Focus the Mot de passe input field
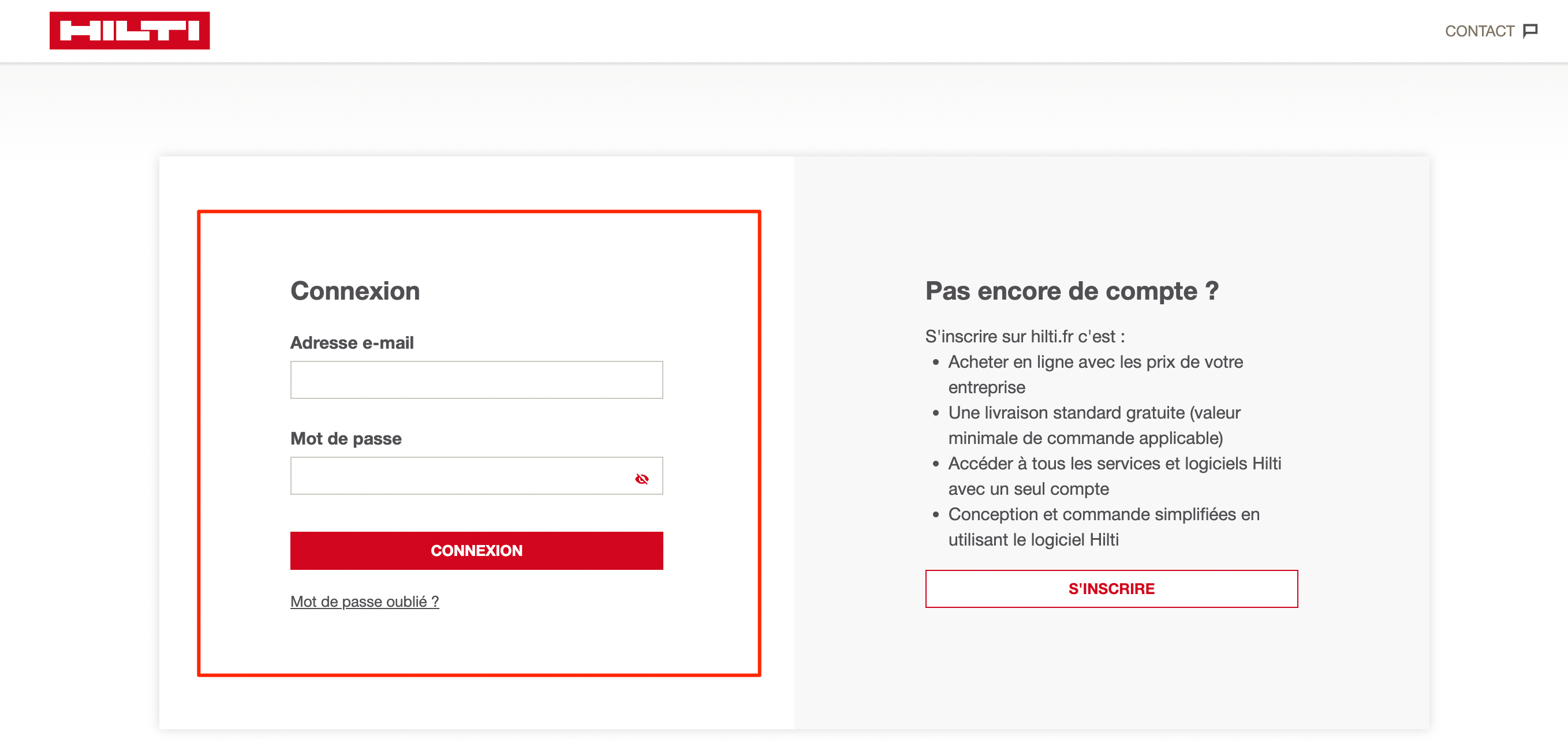Screen dimensions: 1568x754 pyautogui.click(x=477, y=476)
